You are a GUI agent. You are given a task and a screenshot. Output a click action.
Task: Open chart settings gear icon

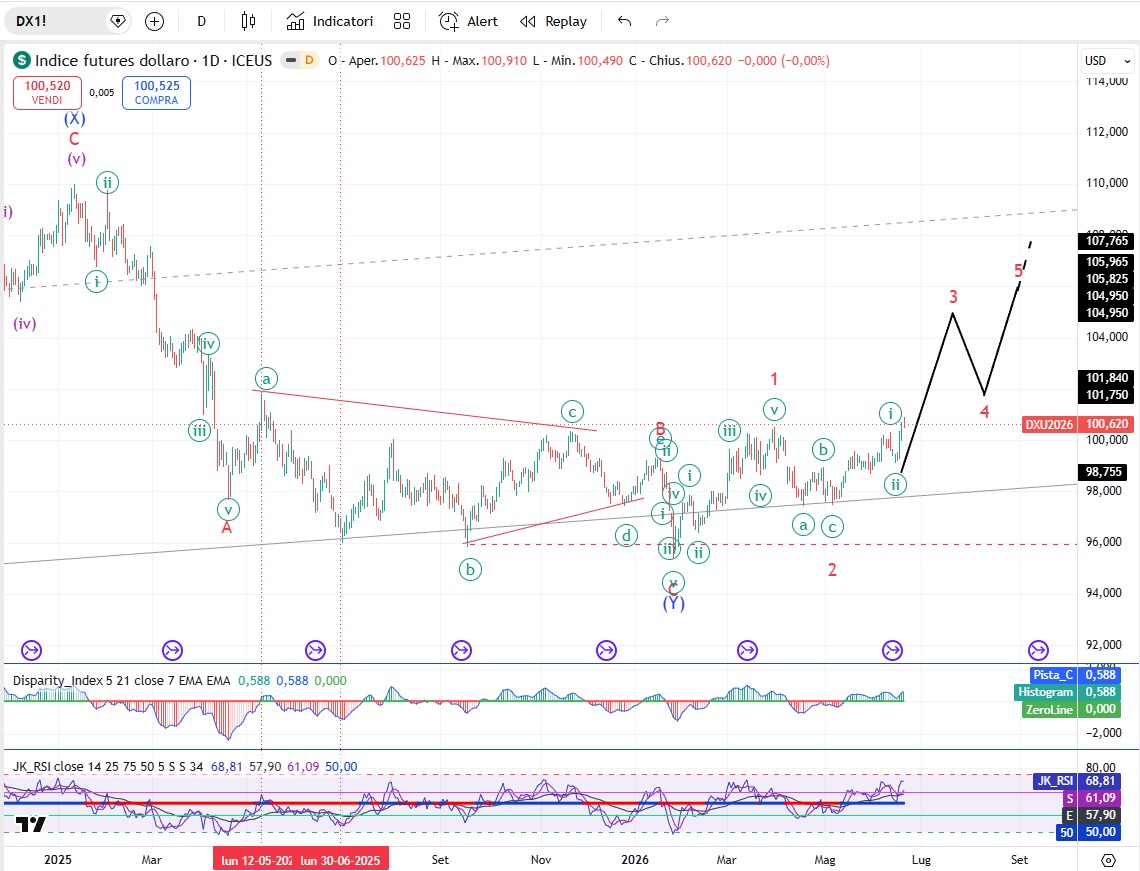click(1108, 860)
